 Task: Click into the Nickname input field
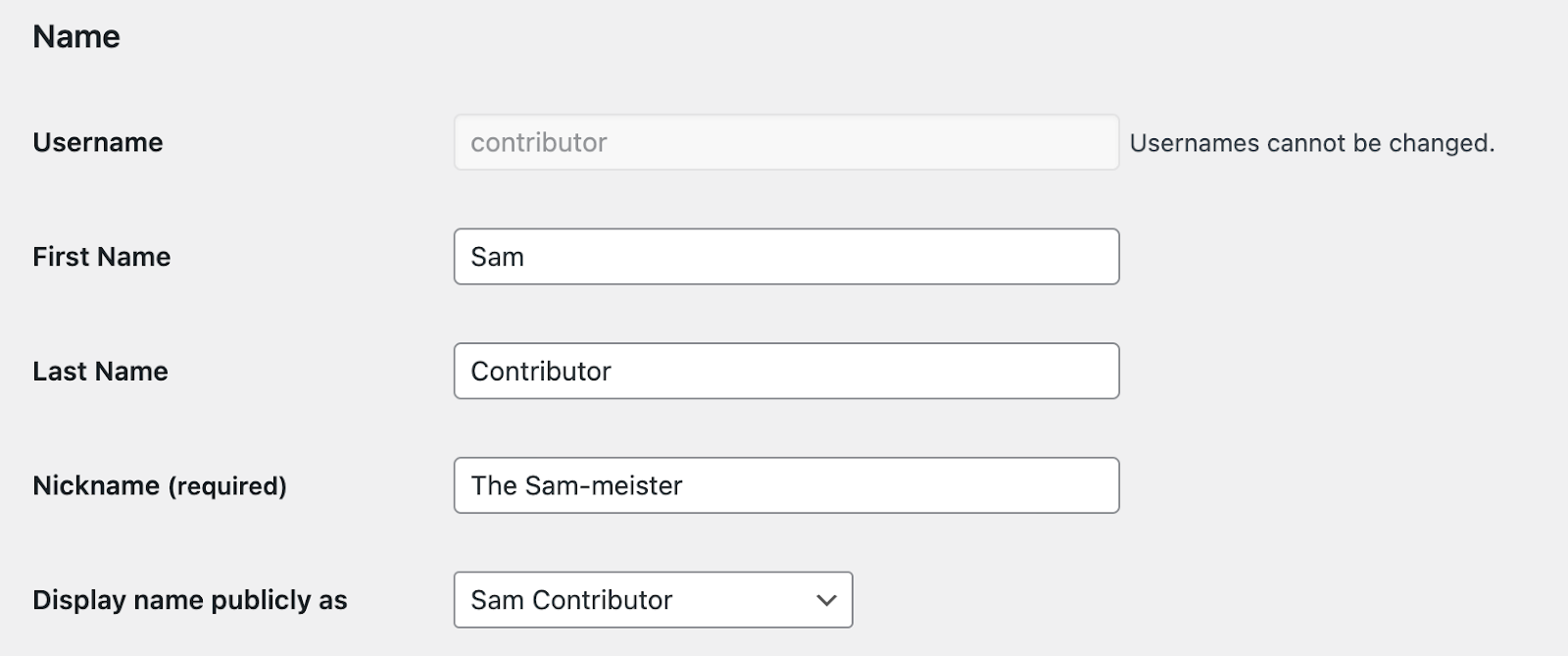(x=786, y=485)
